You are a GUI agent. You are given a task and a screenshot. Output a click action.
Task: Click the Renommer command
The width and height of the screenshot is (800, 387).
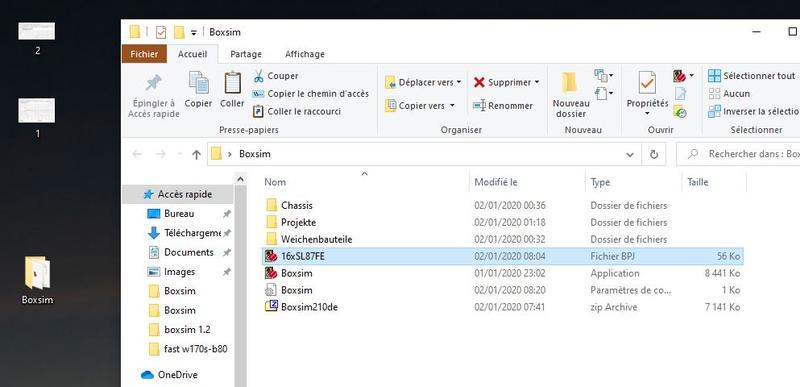tap(503, 106)
